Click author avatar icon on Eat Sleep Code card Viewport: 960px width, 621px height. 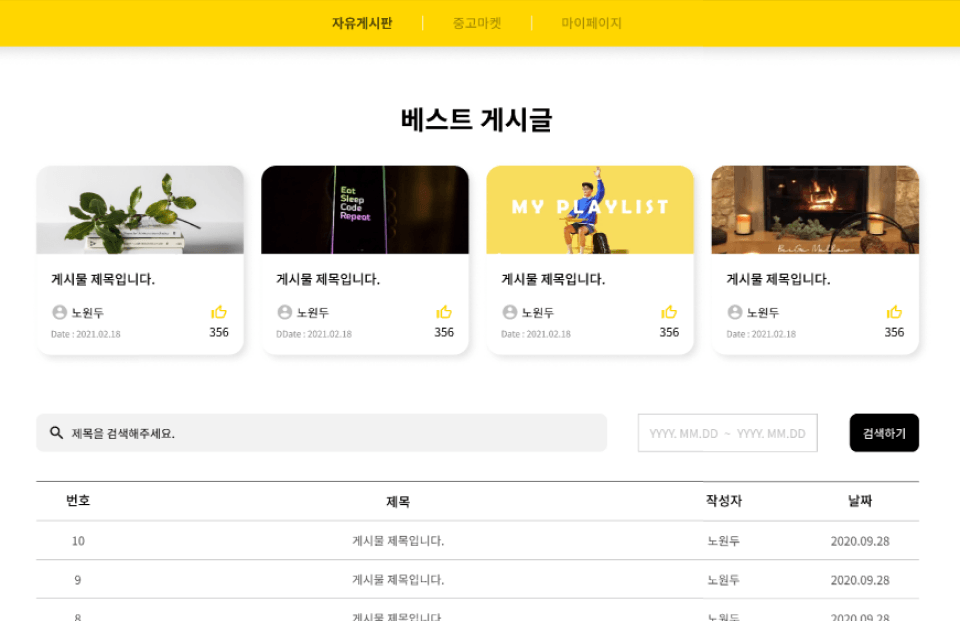click(285, 312)
